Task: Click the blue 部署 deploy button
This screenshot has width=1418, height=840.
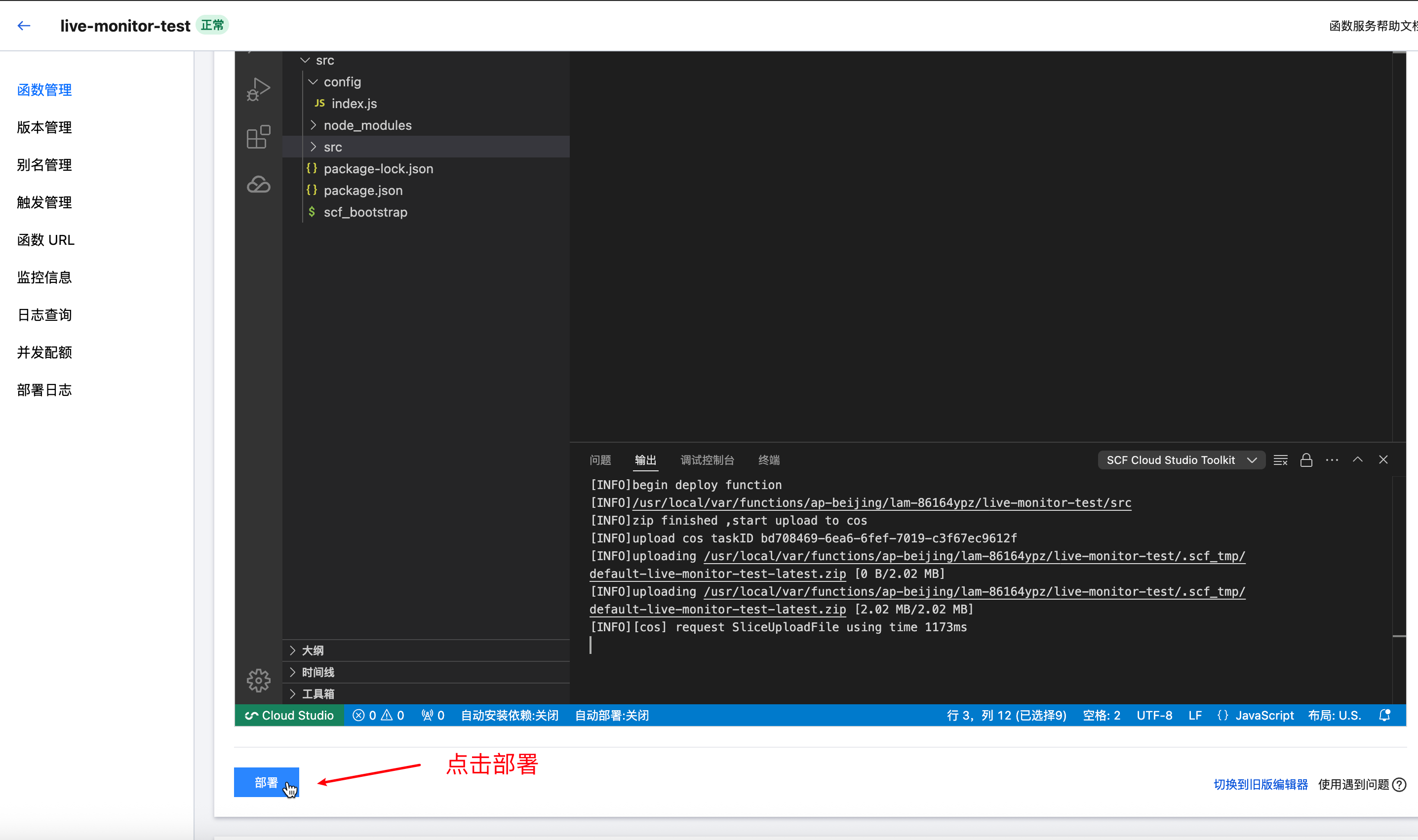Action: click(x=266, y=782)
